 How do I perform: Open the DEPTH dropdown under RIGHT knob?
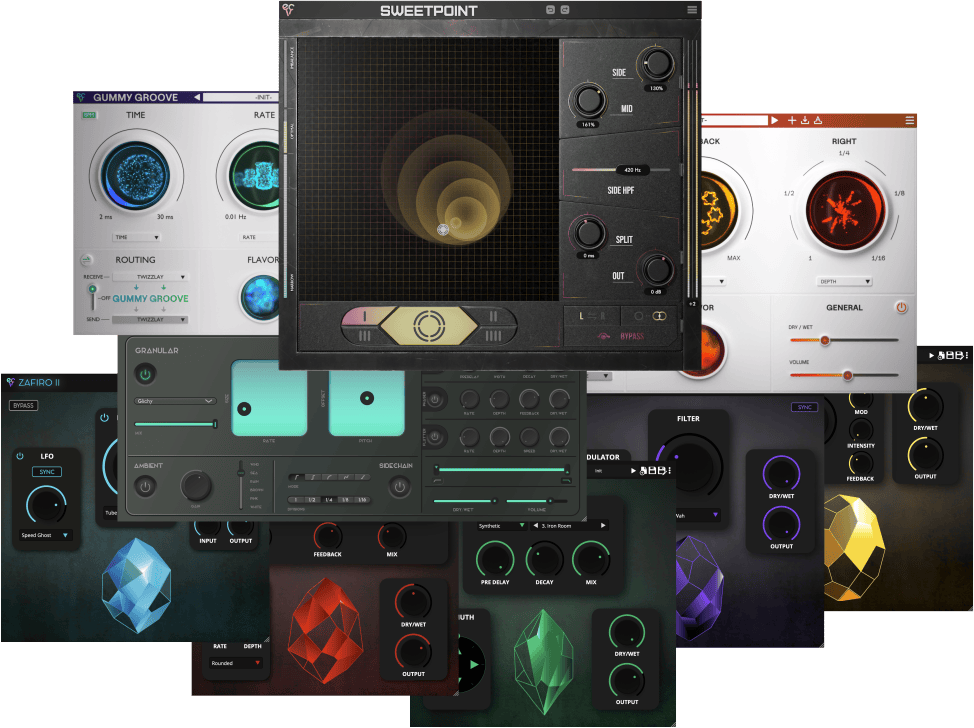pyautogui.click(x=844, y=281)
